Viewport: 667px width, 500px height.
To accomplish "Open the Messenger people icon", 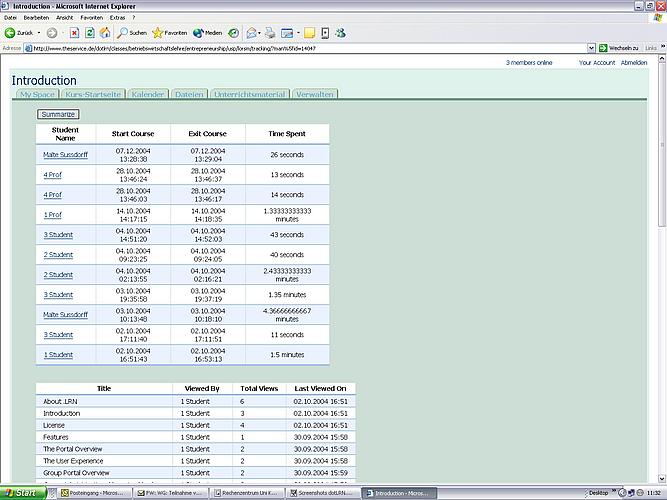I will (x=340, y=33).
